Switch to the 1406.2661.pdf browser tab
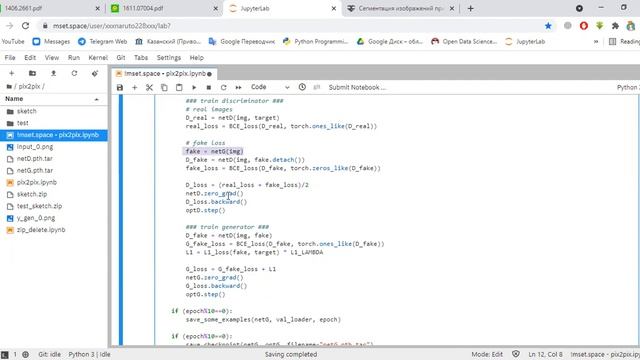Viewport: 640px width, 360px height. [50, 8]
